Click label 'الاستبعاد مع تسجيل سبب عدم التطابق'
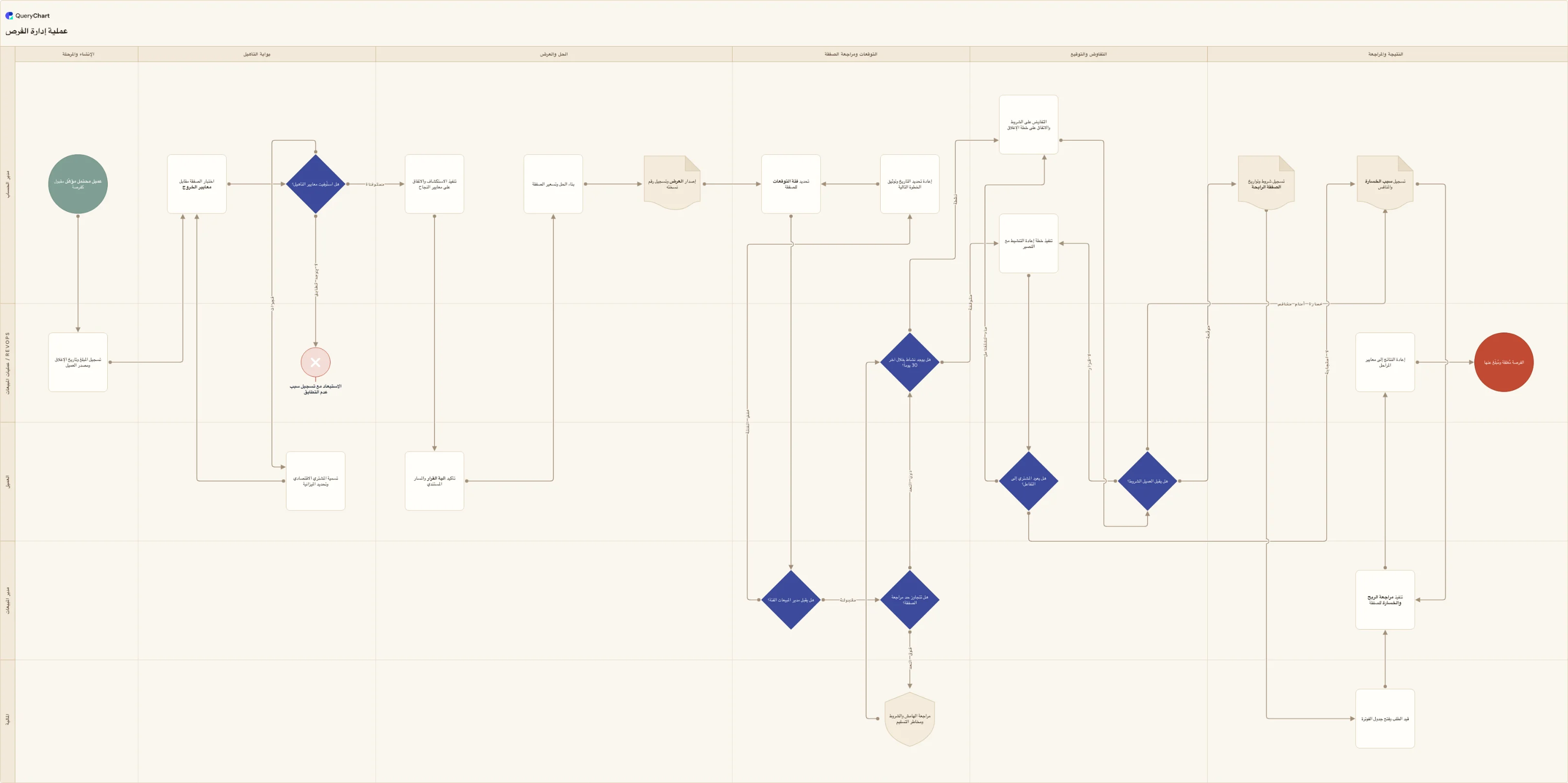 (316, 389)
